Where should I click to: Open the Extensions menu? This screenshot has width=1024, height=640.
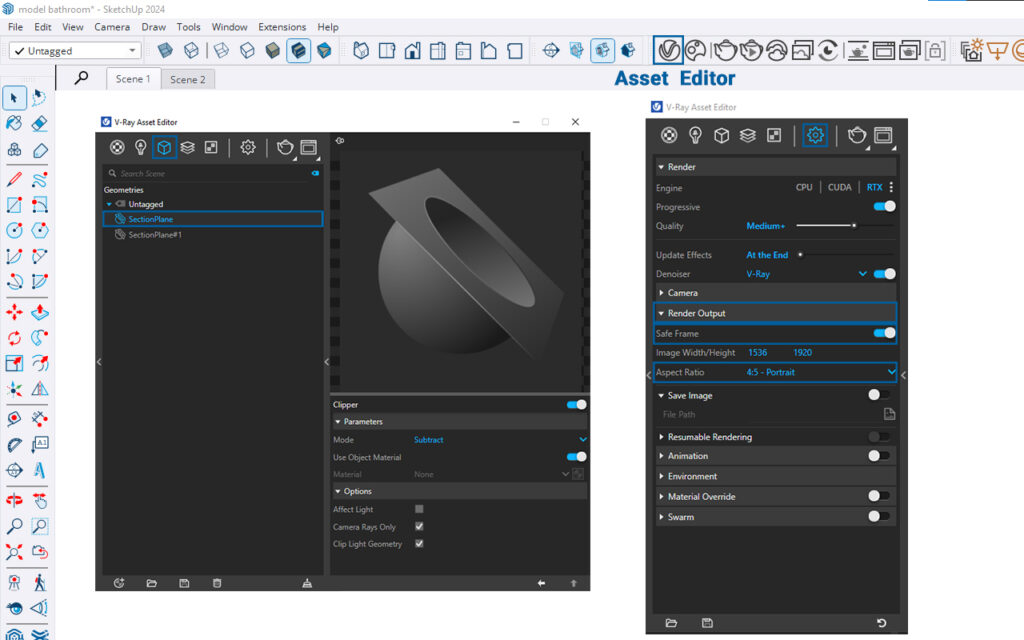tap(282, 27)
